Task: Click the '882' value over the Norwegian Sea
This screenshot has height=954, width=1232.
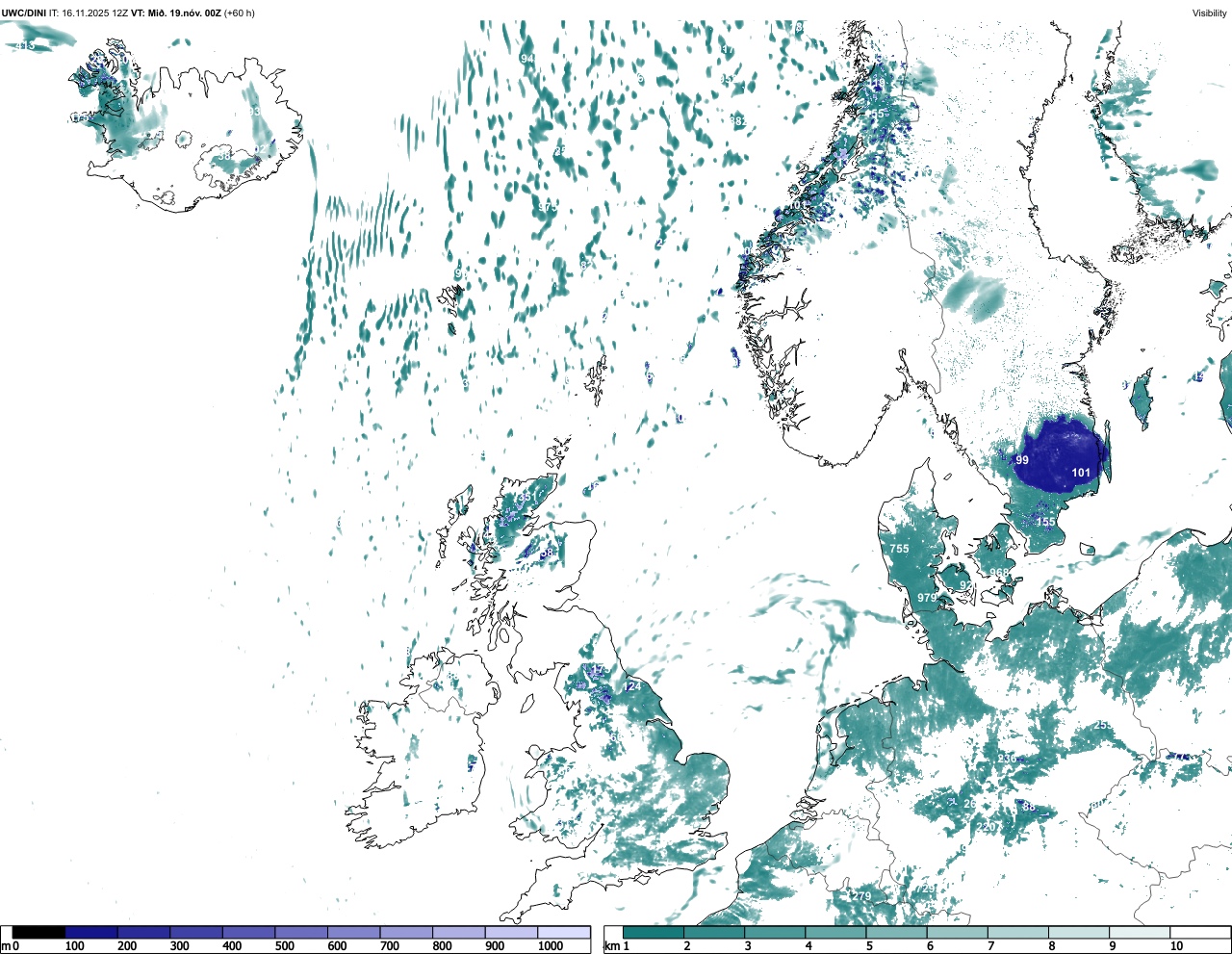Action: [x=738, y=121]
